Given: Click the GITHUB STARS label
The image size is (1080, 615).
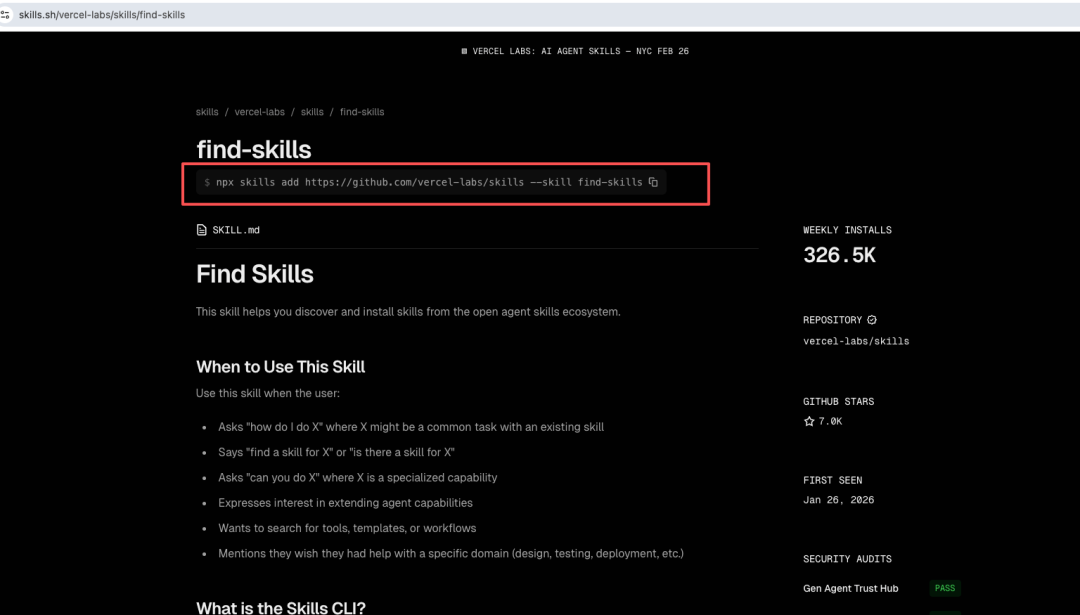Looking at the screenshot, I should pos(838,402).
